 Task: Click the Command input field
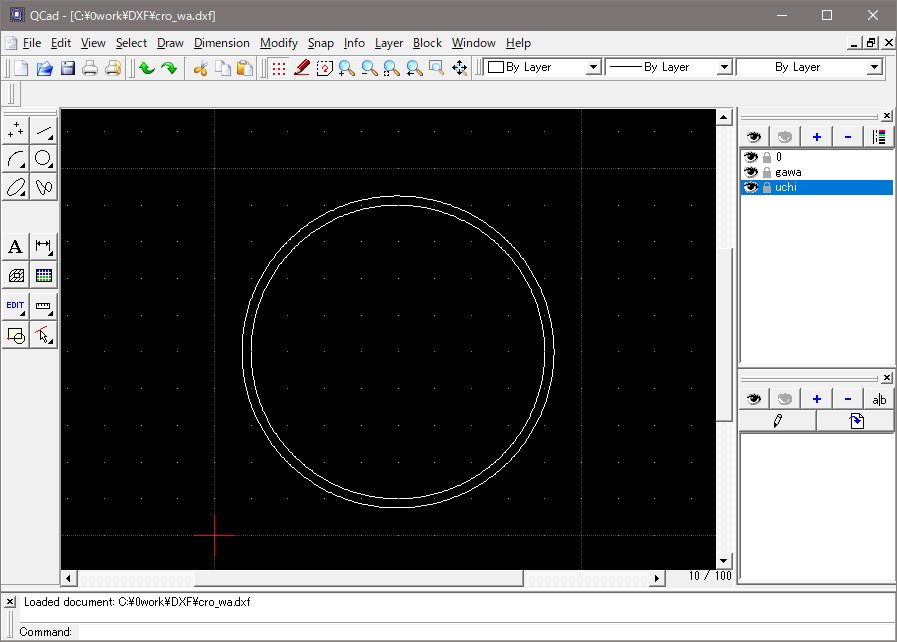tap(480, 632)
